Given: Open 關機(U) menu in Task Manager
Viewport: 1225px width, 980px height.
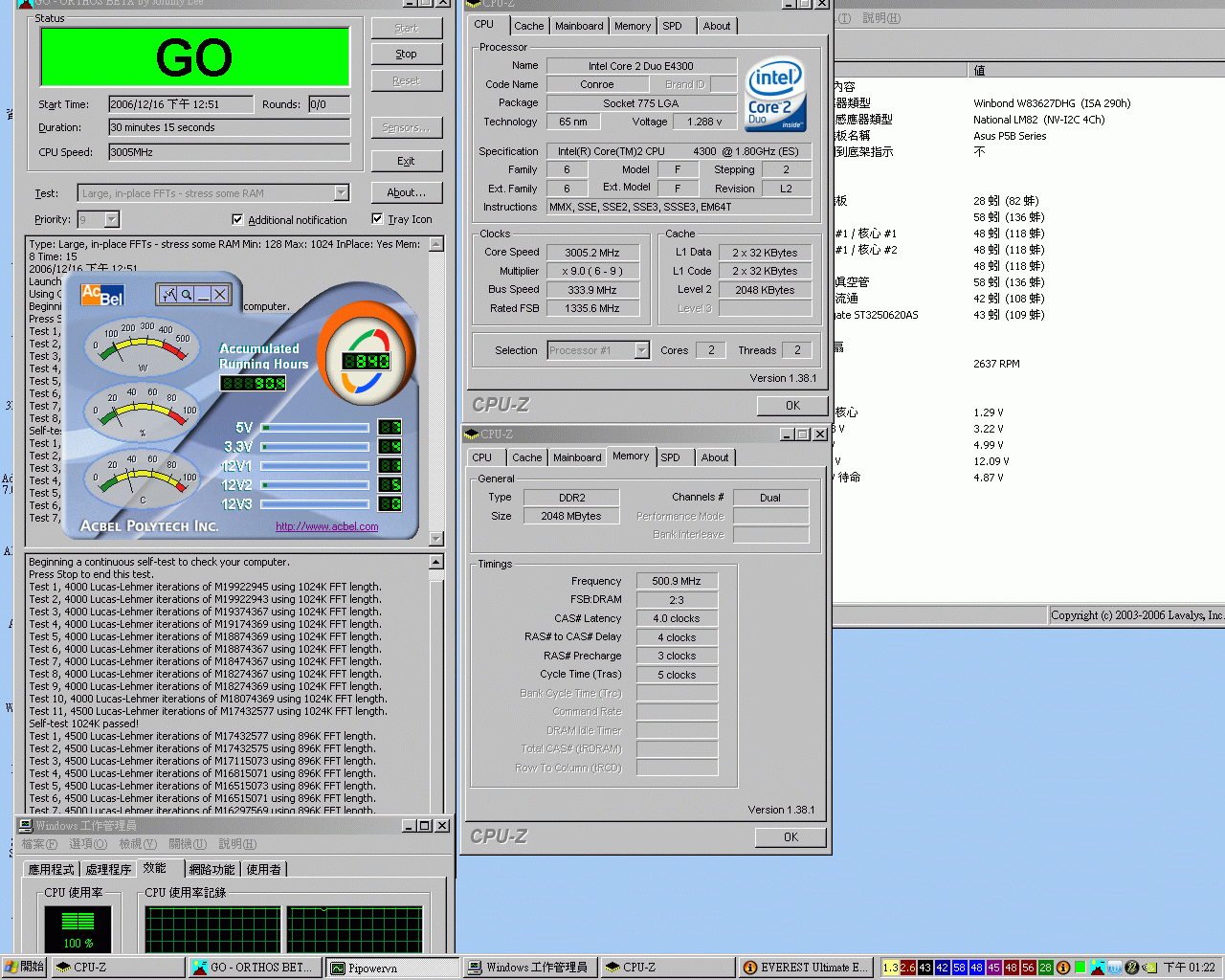Looking at the screenshot, I should click(188, 844).
